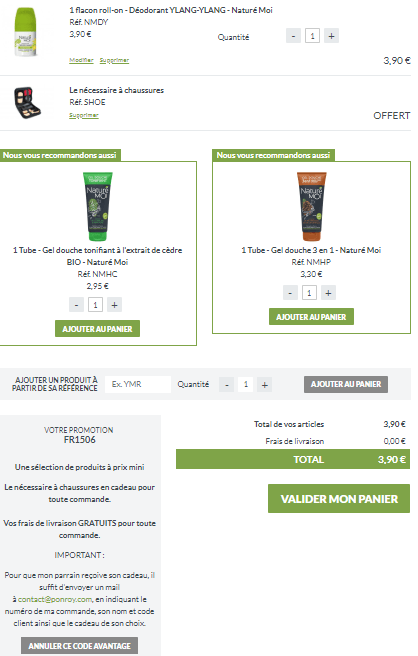This screenshot has height=656, width=418.
Task: Remove Le nécessaire à chaussures item
Action: tap(84, 115)
